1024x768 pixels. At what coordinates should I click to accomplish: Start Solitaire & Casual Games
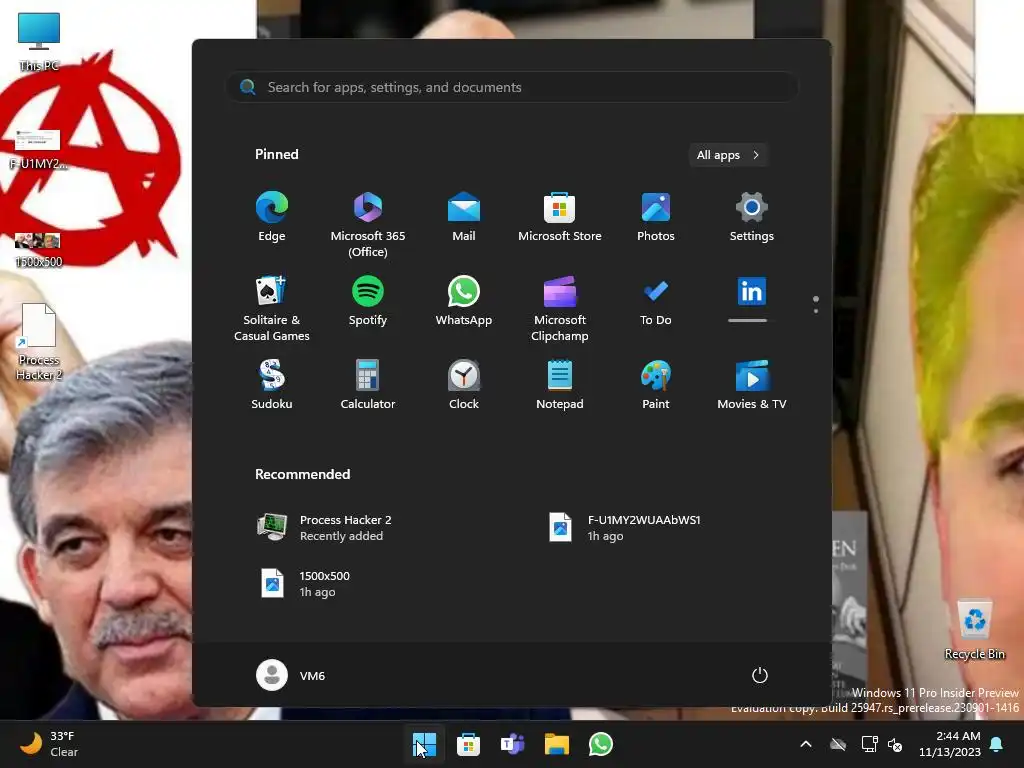(x=272, y=308)
